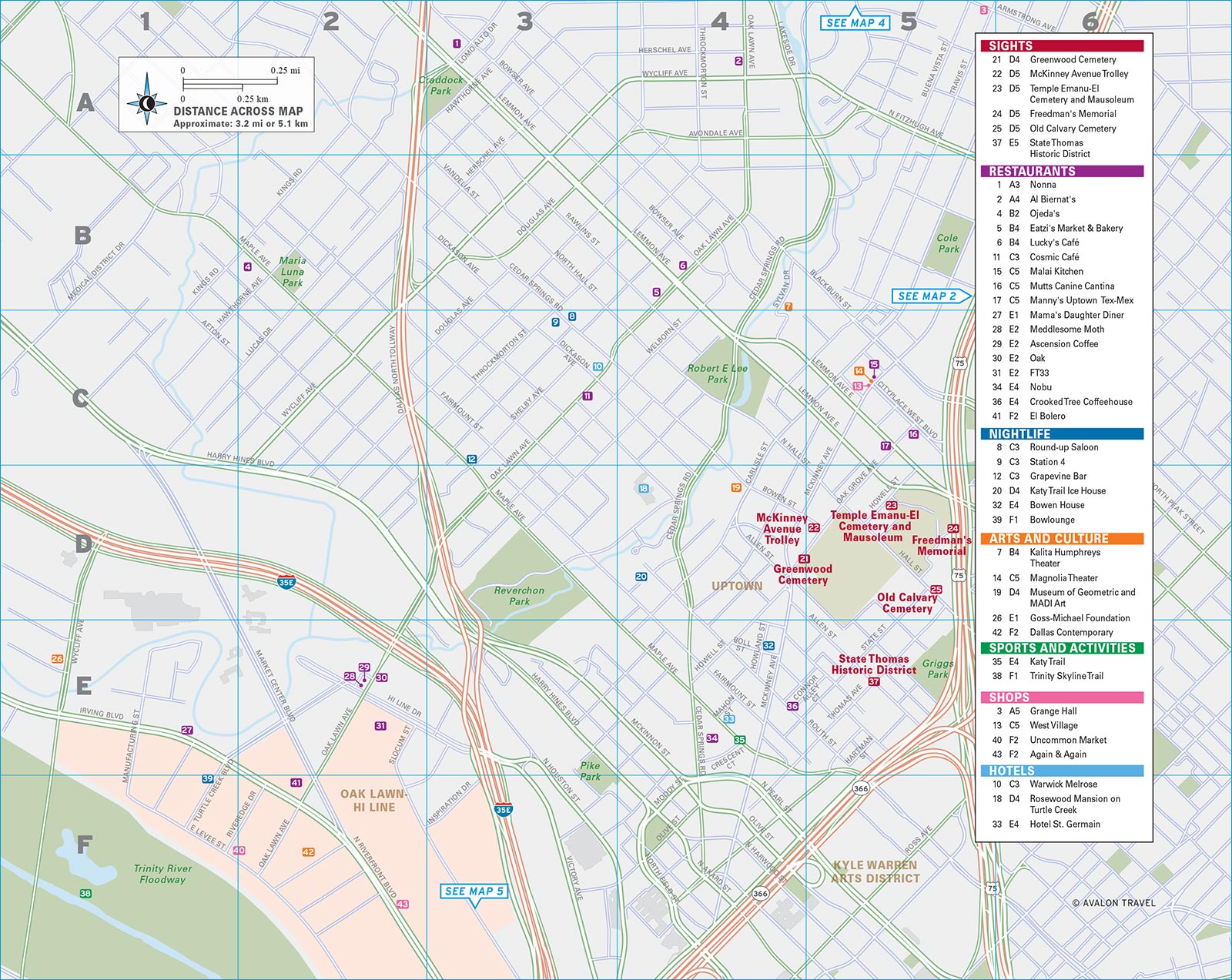Select marker 43 for Again & Again shop

click(x=403, y=904)
